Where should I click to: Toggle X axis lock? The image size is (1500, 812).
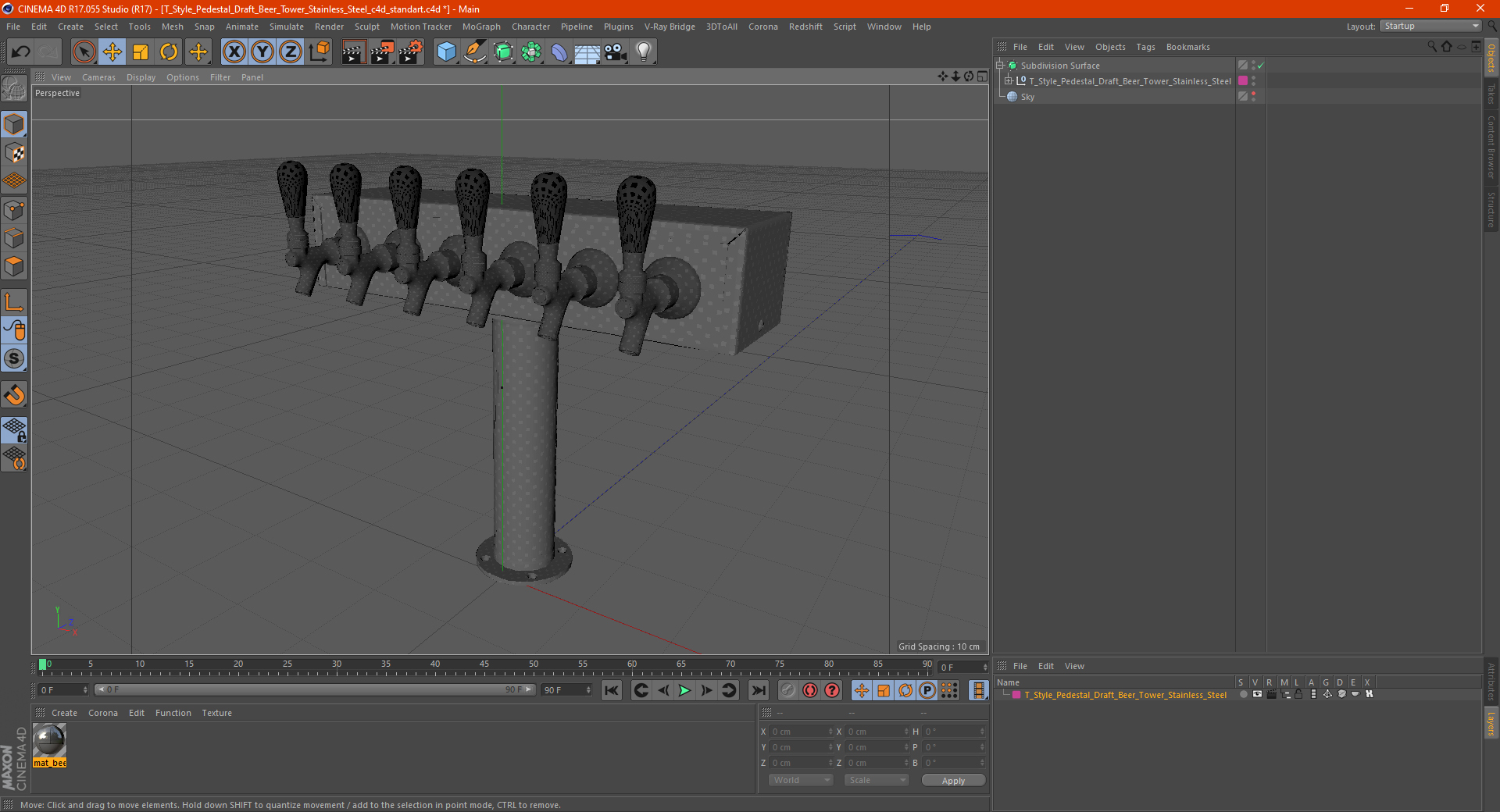[x=234, y=52]
